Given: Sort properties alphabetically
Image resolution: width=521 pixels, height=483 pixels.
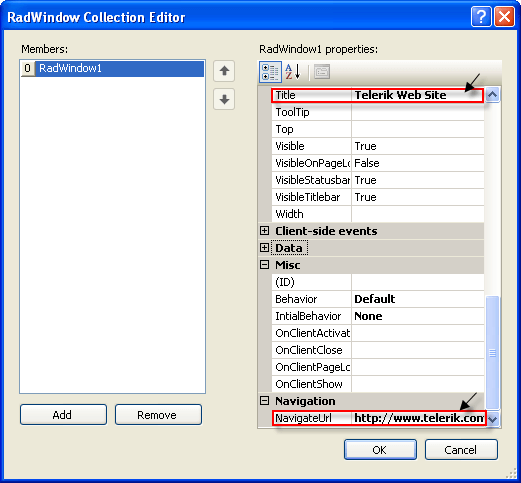Looking at the screenshot, I should pos(293,72).
